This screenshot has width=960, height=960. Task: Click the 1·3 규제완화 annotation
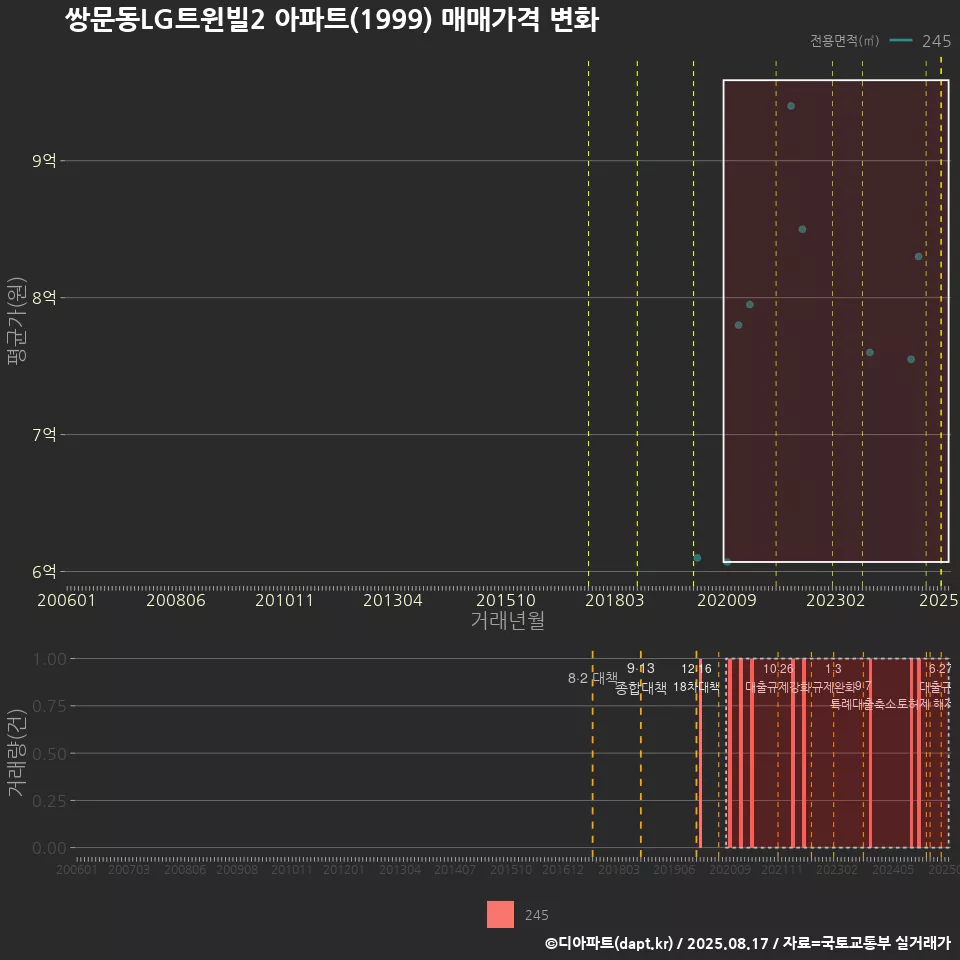(x=833, y=678)
